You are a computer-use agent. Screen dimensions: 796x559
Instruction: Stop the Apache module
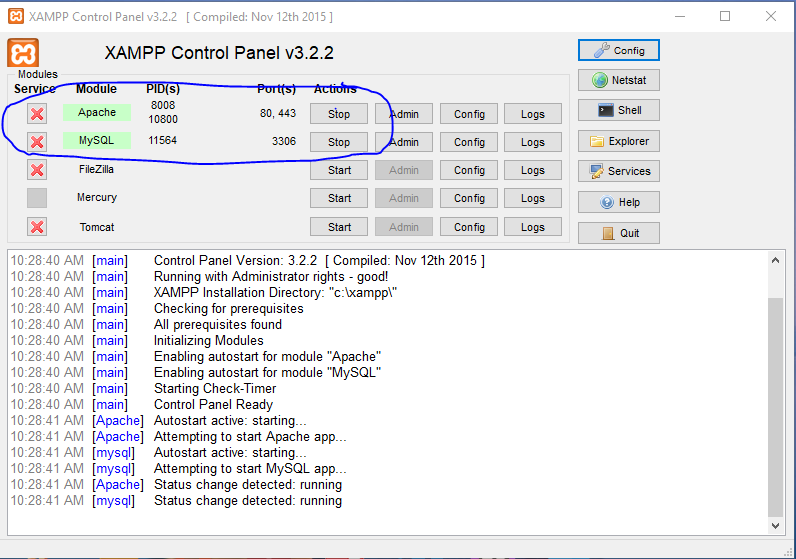tap(339, 114)
